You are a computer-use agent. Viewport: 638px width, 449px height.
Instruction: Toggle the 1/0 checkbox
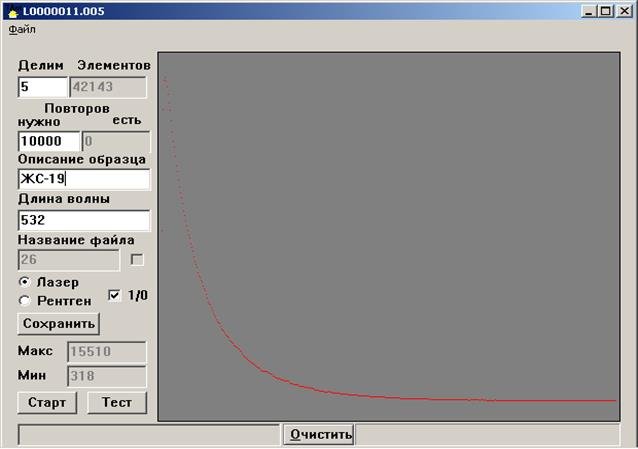pyautogui.click(x=114, y=295)
